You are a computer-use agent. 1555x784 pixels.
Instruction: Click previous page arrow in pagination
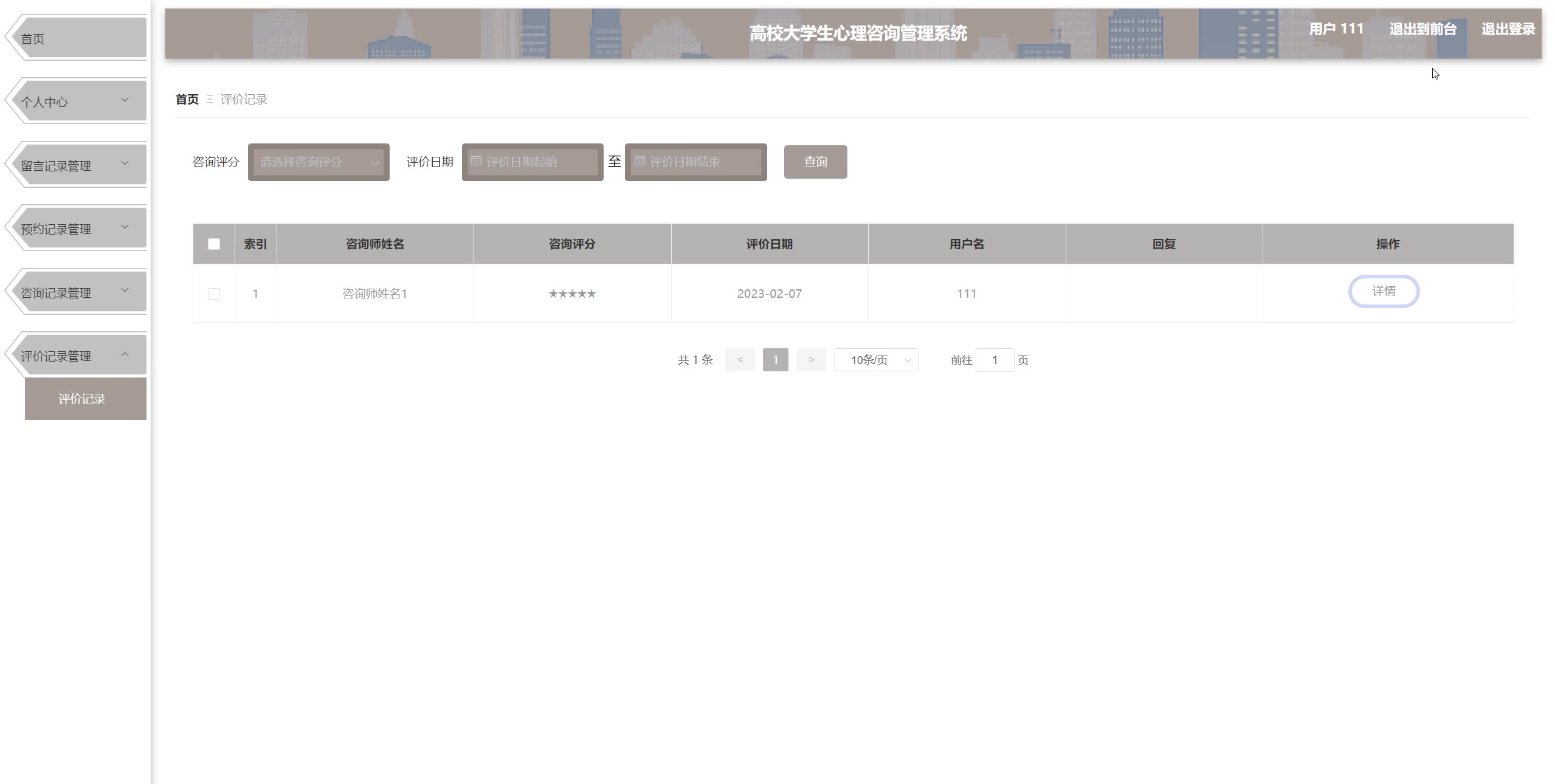[739, 360]
